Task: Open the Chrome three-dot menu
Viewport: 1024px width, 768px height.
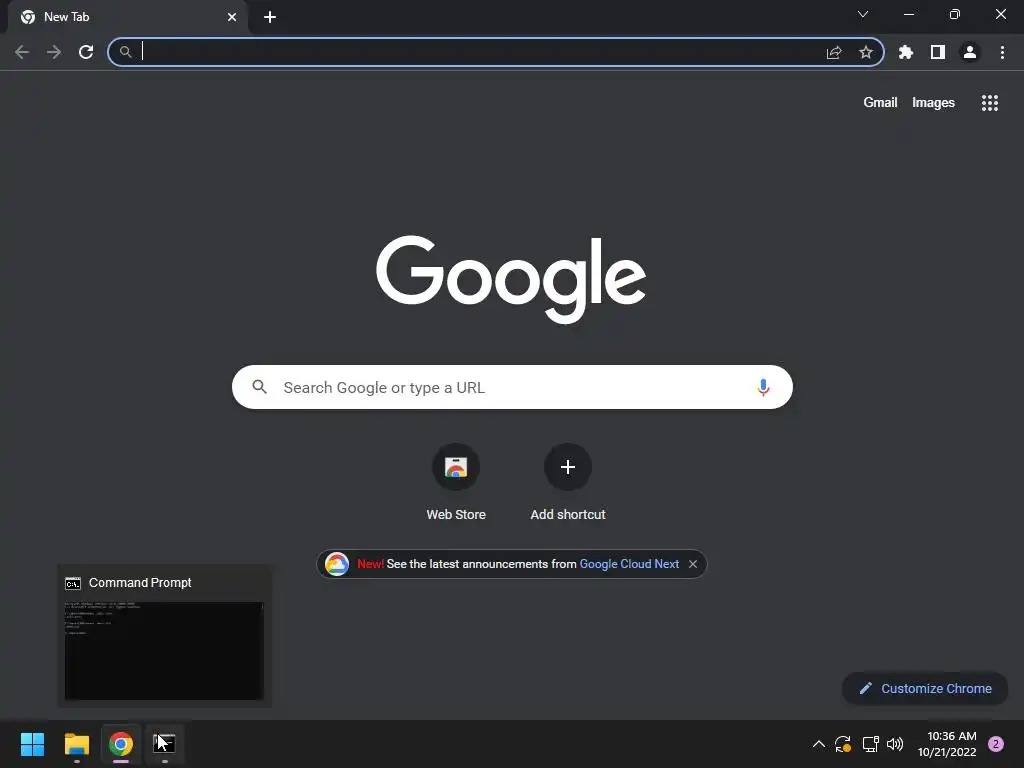Action: (x=1002, y=52)
